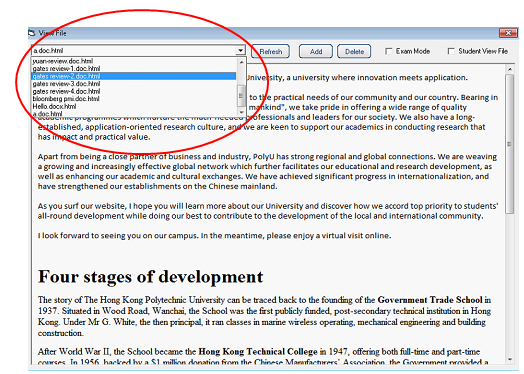Click the View File window icon
Screen dimensions: 524x374
click(x=32, y=33)
